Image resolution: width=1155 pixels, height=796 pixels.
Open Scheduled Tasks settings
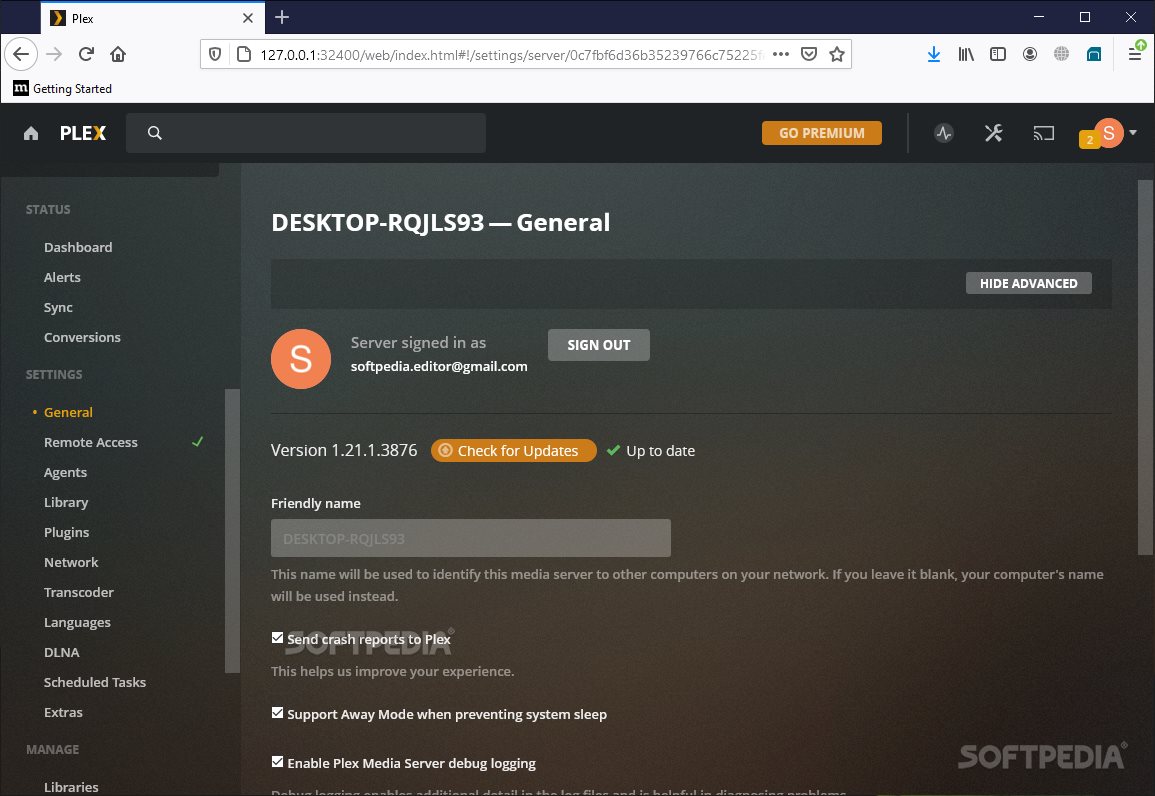(x=94, y=683)
